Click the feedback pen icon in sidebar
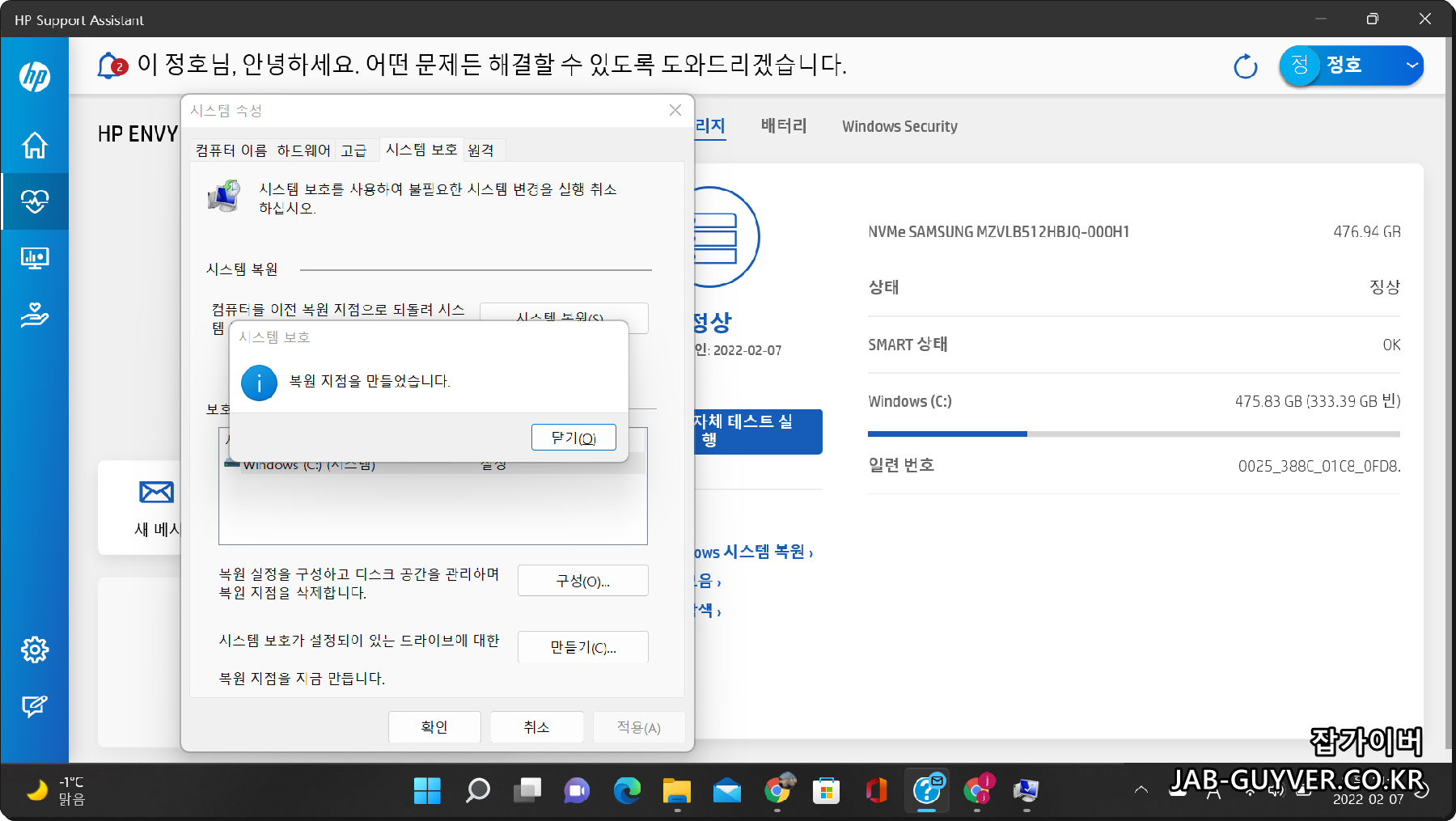1456x821 pixels. pos(34,705)
